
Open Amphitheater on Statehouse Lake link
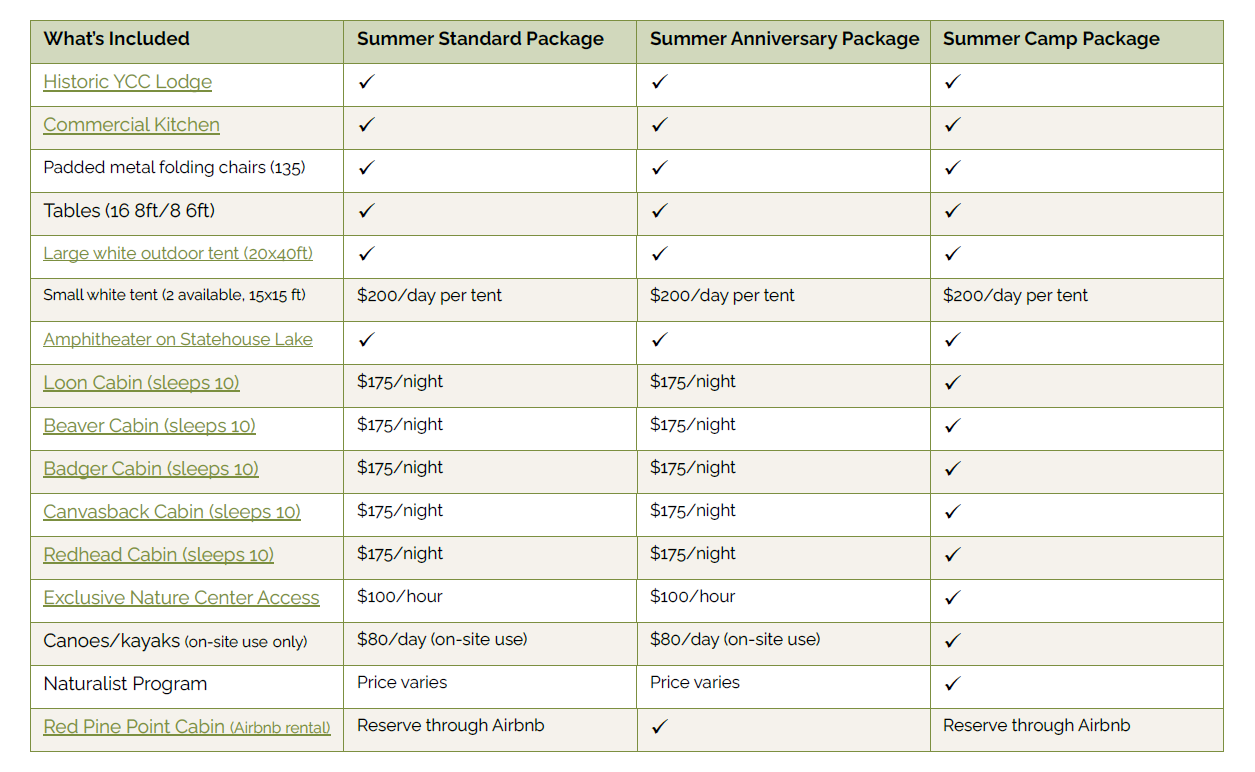point(177,340)
